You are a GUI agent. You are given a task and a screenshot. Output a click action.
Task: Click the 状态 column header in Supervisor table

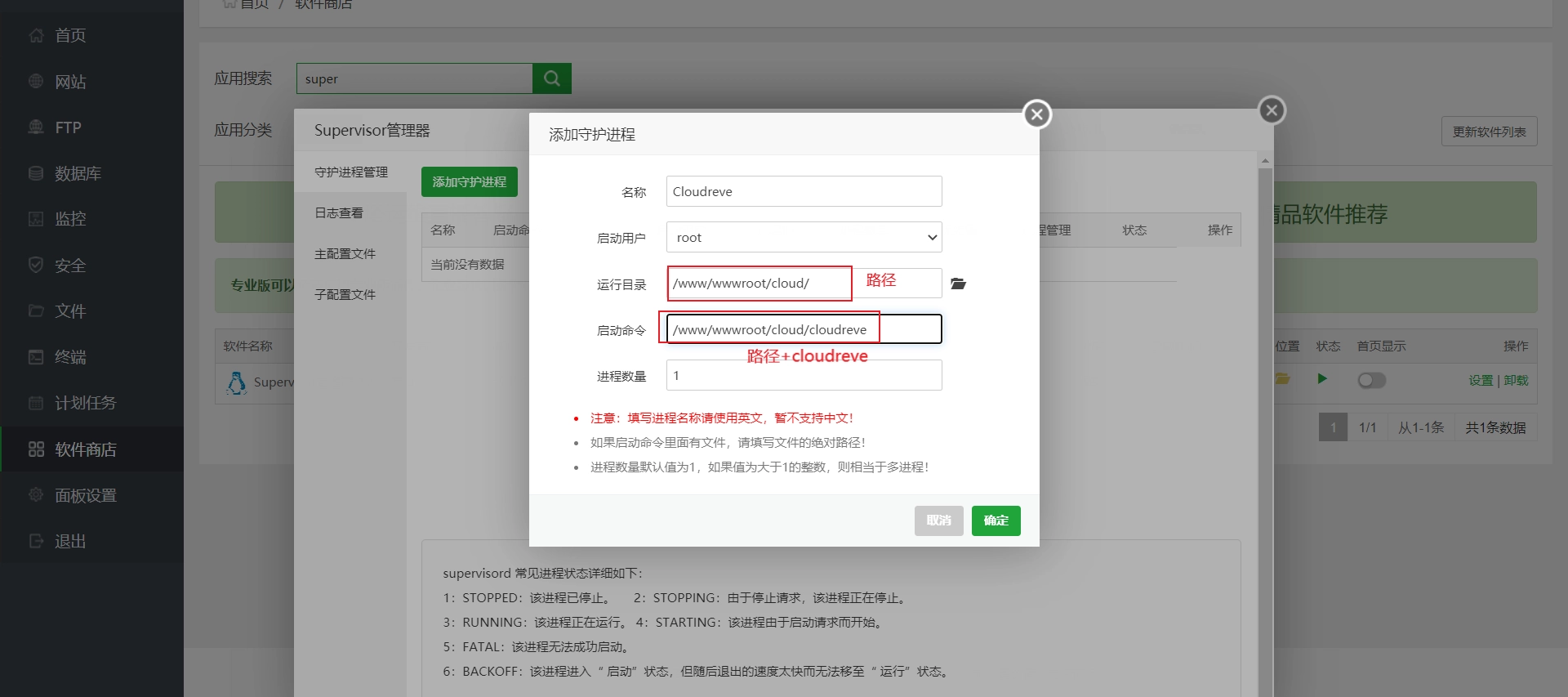(1134, 230)
